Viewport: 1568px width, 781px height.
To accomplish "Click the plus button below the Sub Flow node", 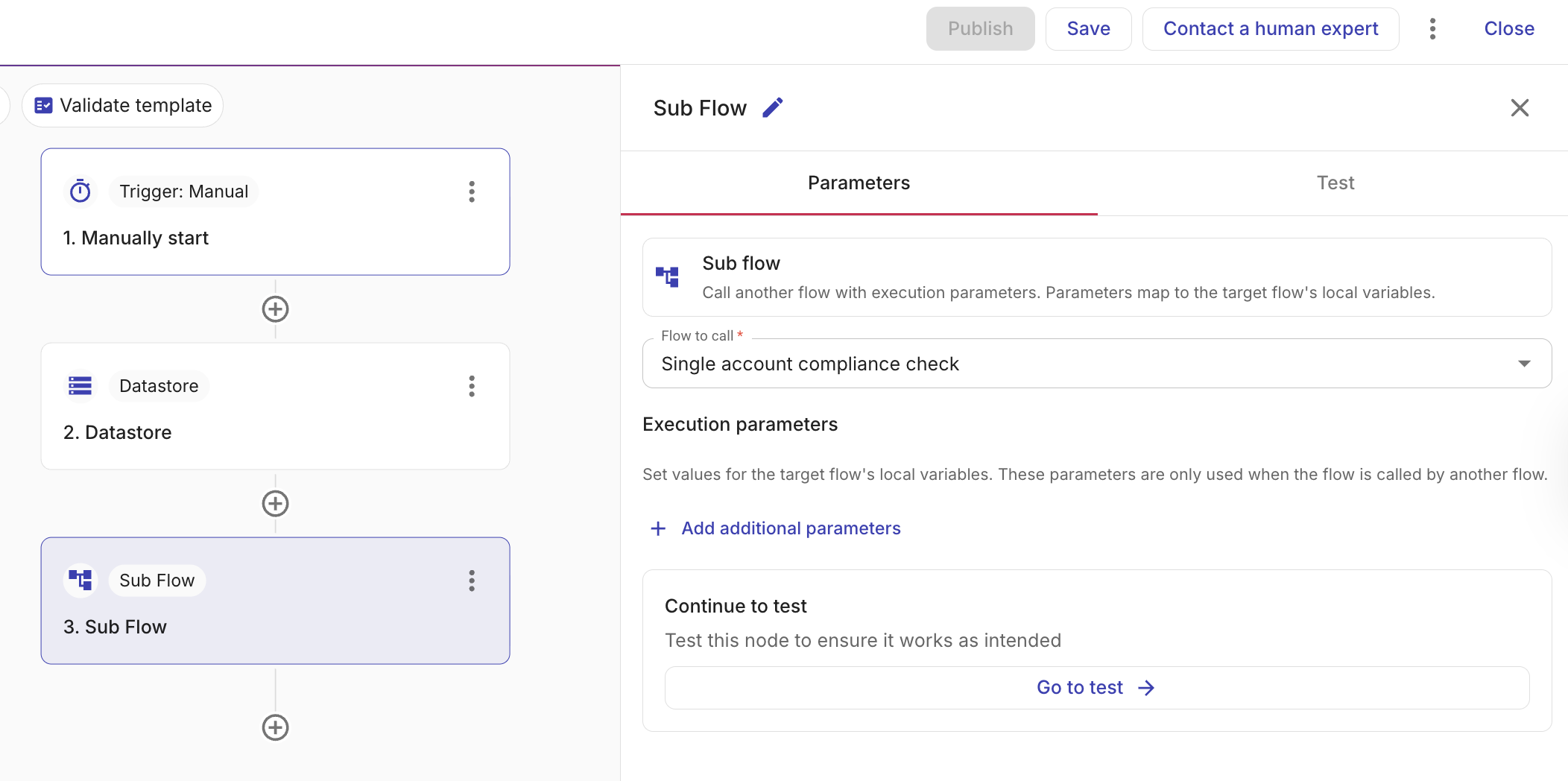I will (275, 727).
